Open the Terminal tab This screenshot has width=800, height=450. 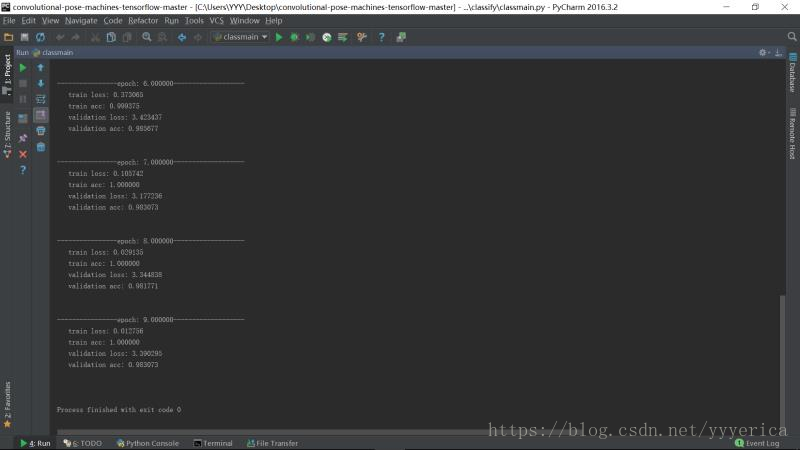point(213,443)
